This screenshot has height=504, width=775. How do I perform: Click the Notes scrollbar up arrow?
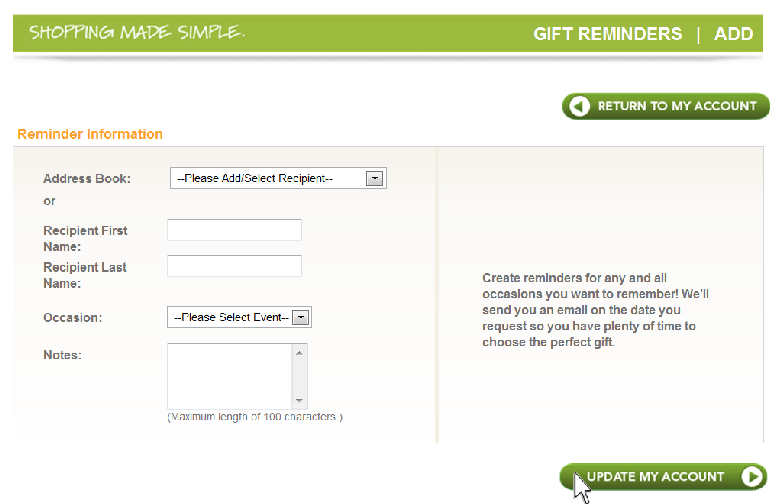pyautogui.click(x=299, y=353)
